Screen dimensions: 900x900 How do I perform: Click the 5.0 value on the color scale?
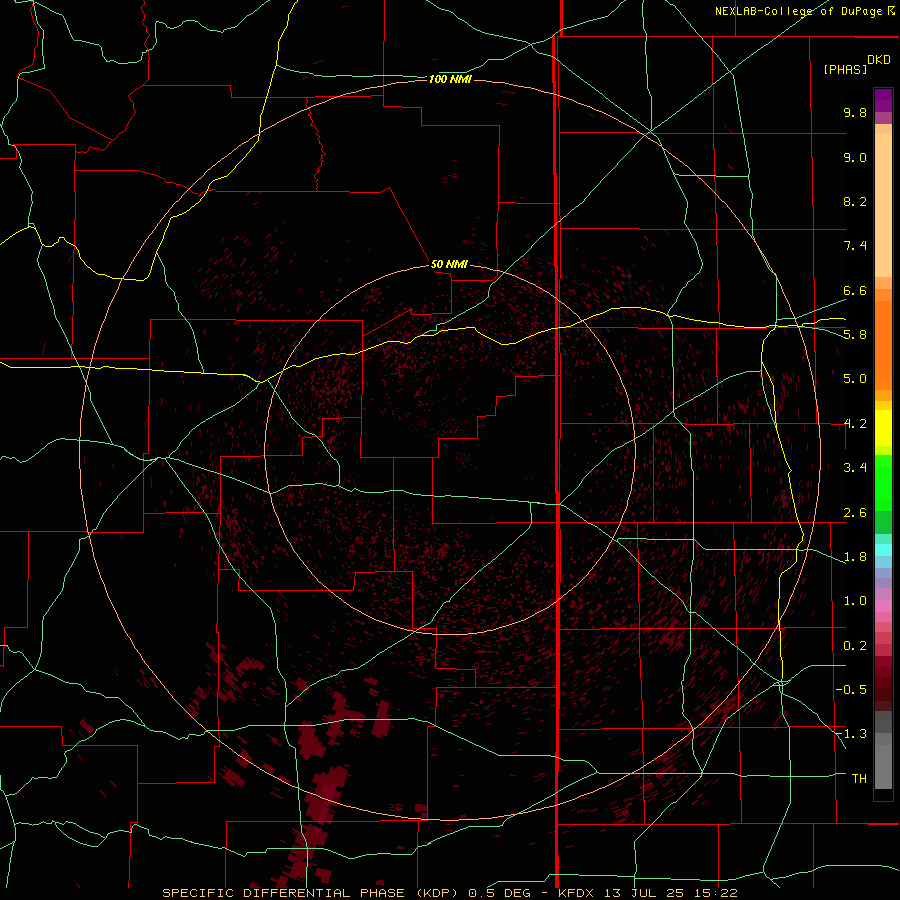[x=855, y=379]
